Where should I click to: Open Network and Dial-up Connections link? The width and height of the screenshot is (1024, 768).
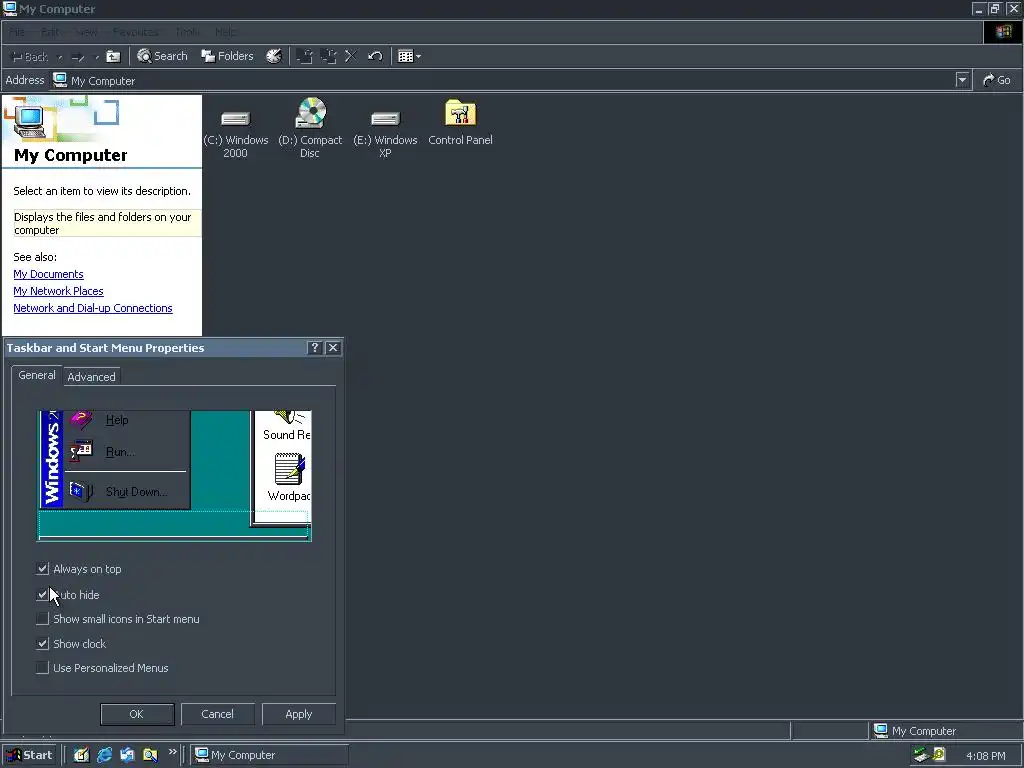pyautogui.click(x=93, y=308)
